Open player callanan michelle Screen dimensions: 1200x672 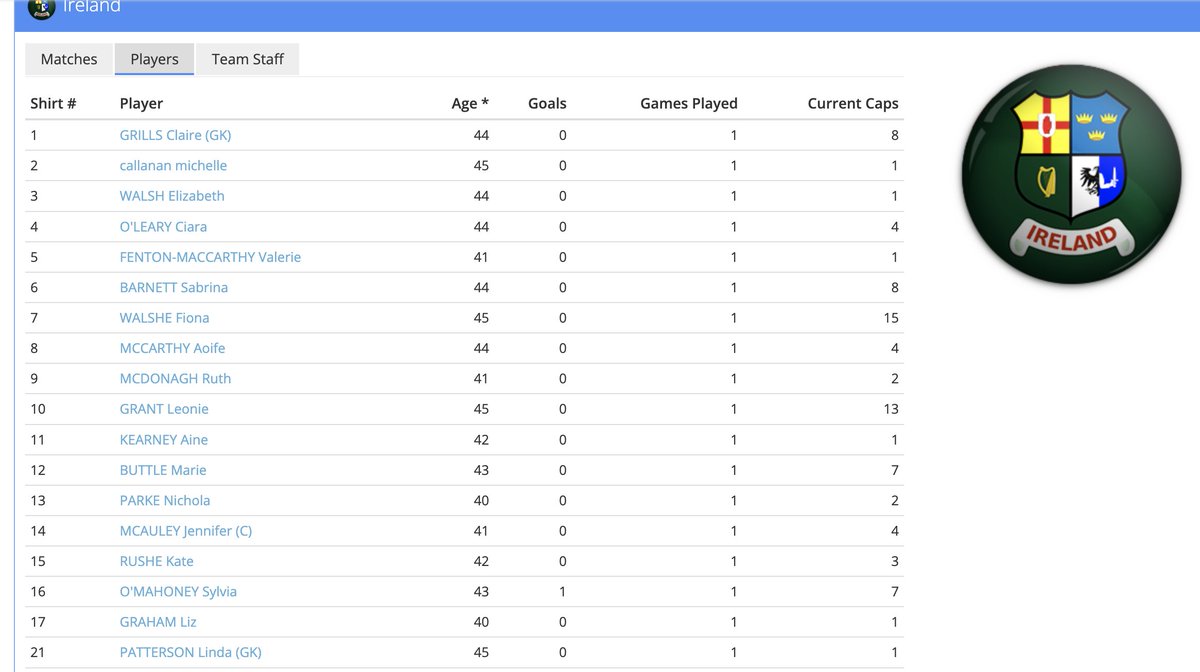click(x=173, y=165)
